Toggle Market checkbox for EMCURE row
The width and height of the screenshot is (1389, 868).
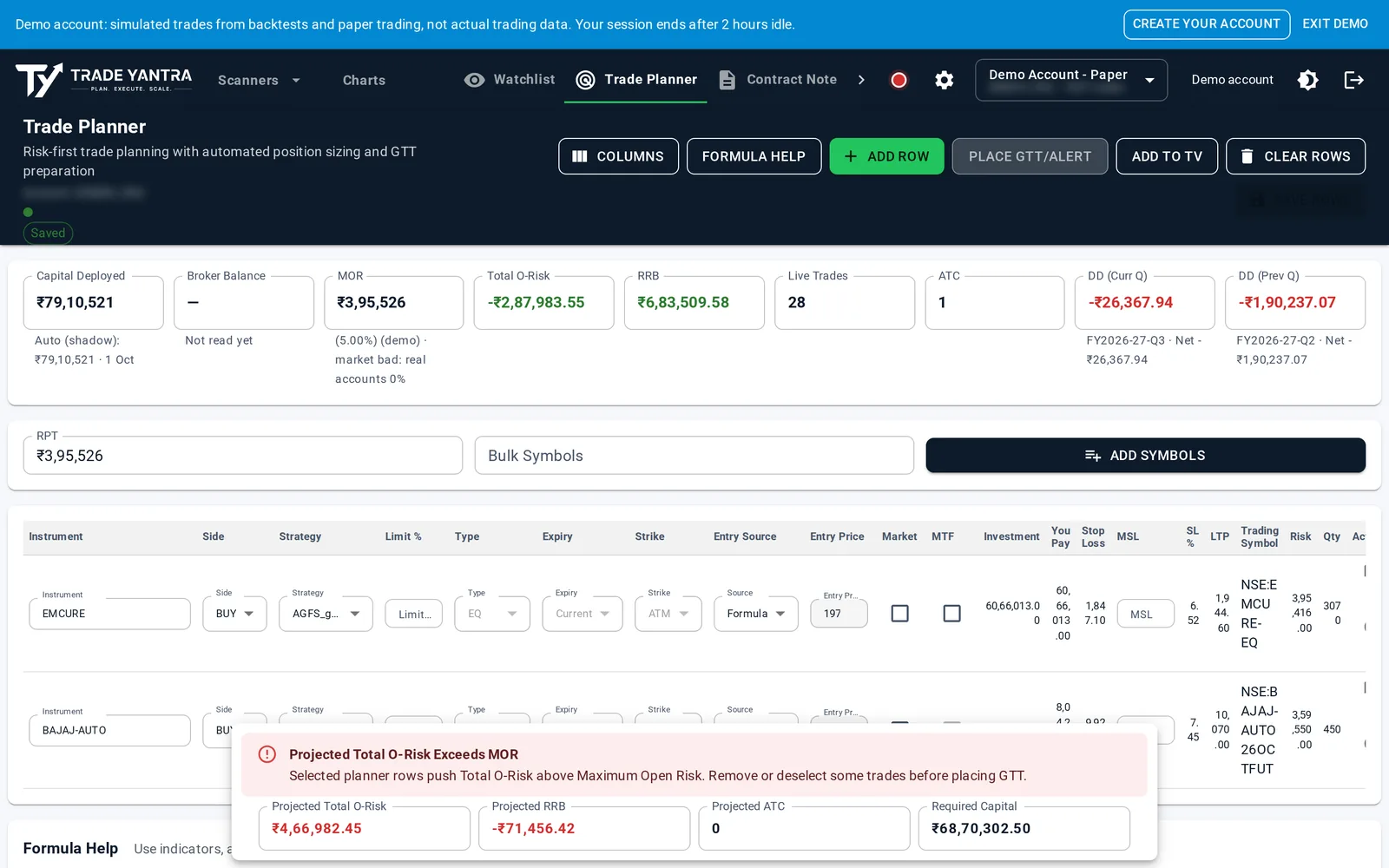point(900,614)
